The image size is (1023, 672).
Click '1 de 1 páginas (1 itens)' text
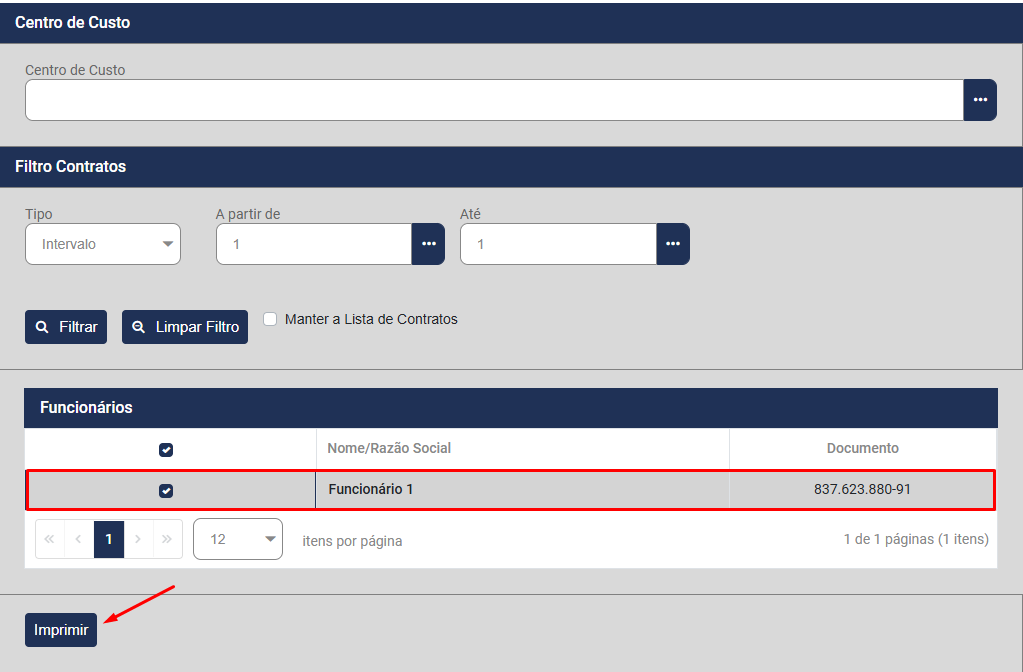pos(916,539)
